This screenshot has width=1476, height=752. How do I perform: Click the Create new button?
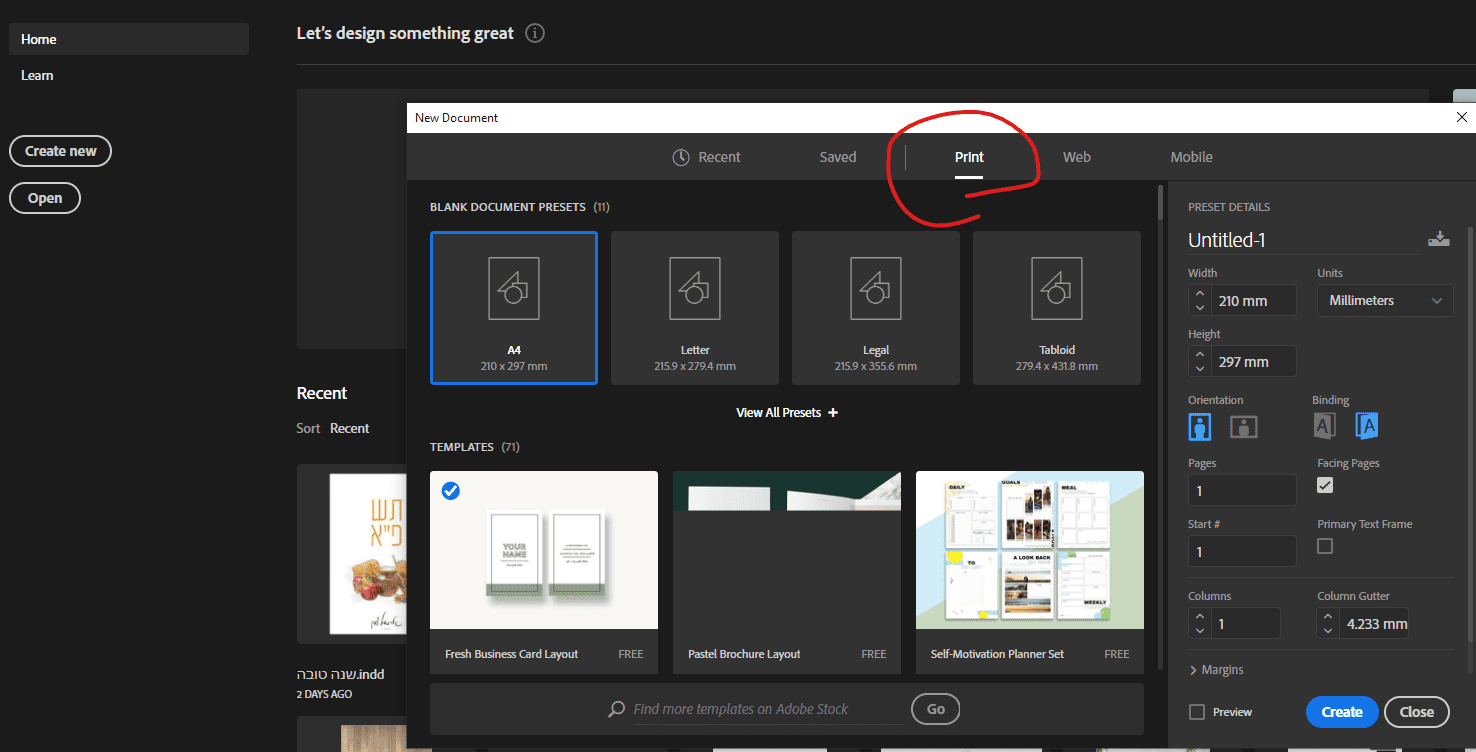click(61, 151)
